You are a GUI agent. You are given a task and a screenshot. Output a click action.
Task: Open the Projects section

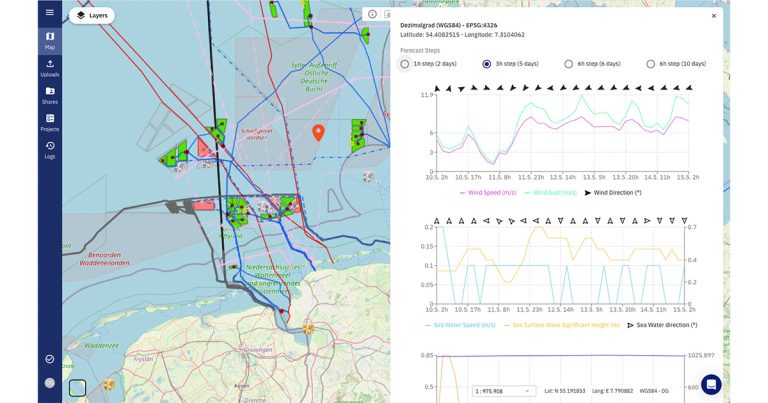click(x=50, y=123)
